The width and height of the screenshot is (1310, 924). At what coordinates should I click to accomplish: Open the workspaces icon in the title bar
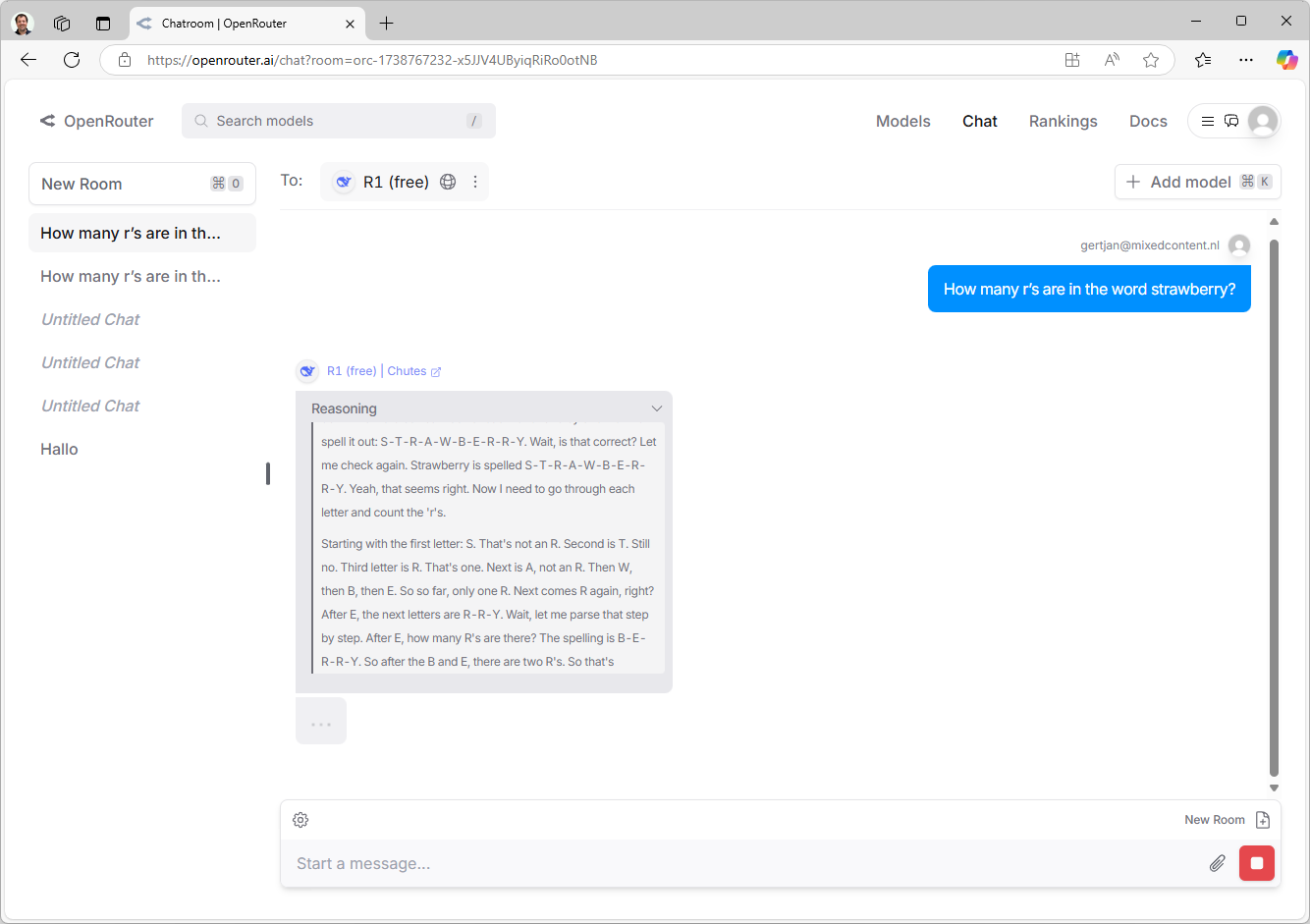pos(62,23)
